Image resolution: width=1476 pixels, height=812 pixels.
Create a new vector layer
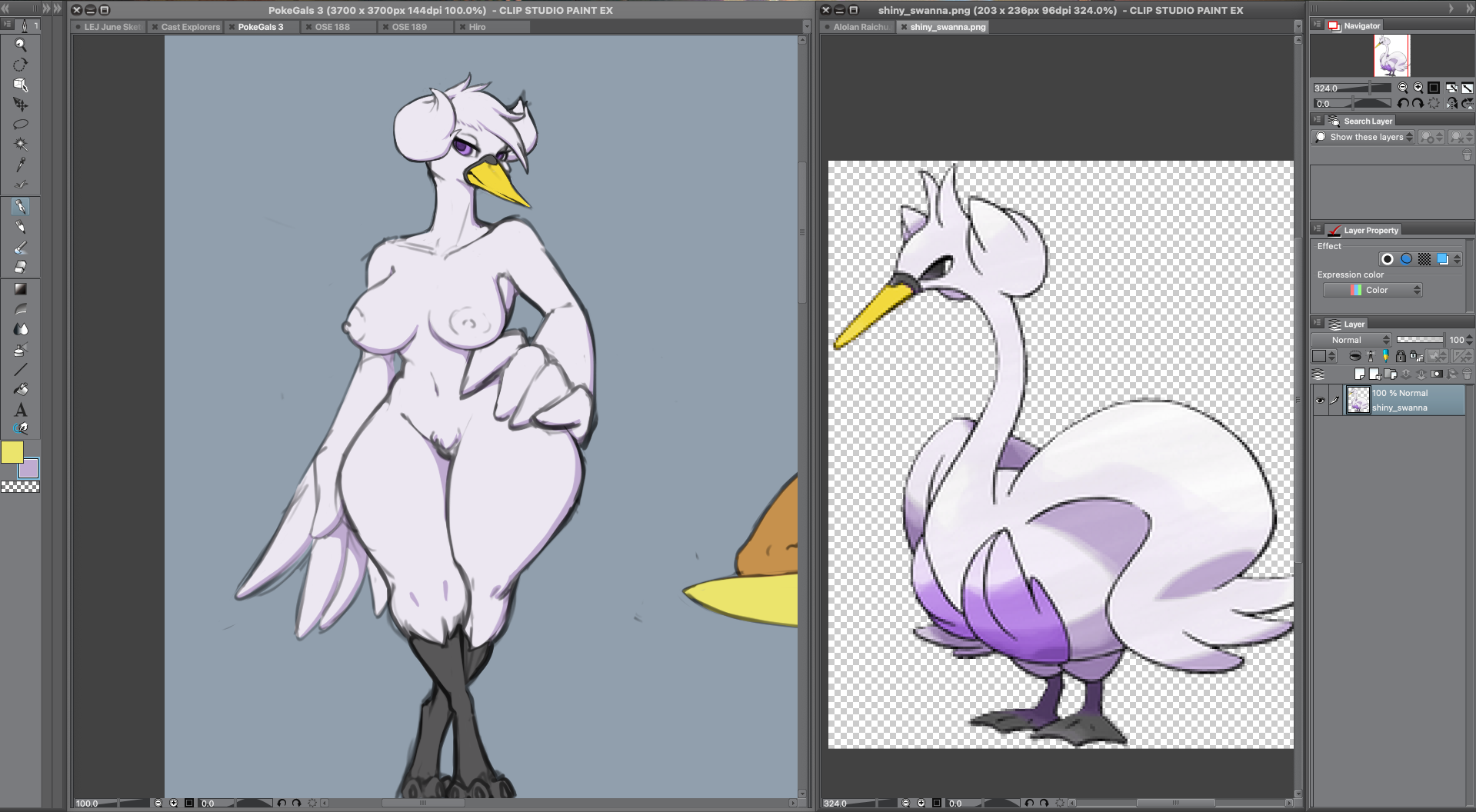click(x=1374, y=374)
